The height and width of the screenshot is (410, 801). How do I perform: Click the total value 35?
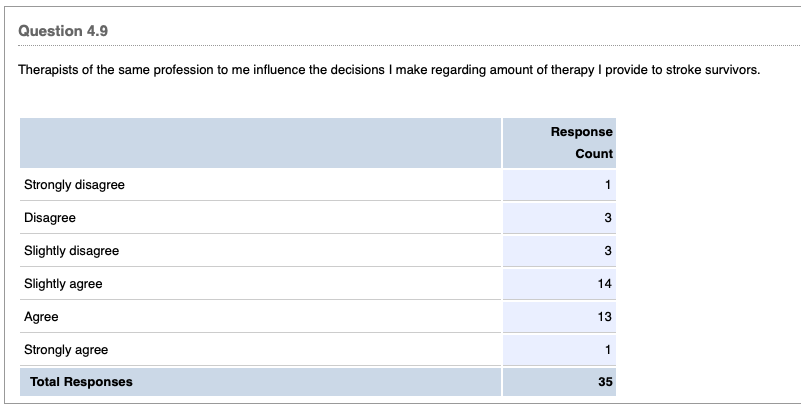(604, 382)
